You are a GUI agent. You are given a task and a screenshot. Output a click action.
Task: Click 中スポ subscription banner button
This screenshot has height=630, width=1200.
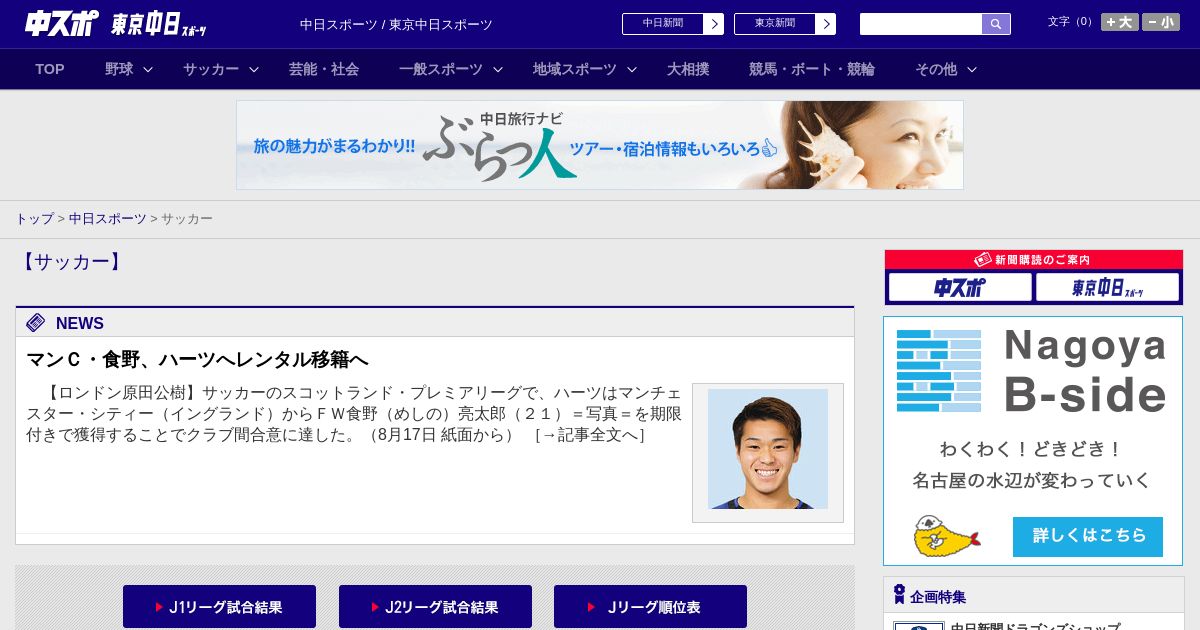pos(960,288)
